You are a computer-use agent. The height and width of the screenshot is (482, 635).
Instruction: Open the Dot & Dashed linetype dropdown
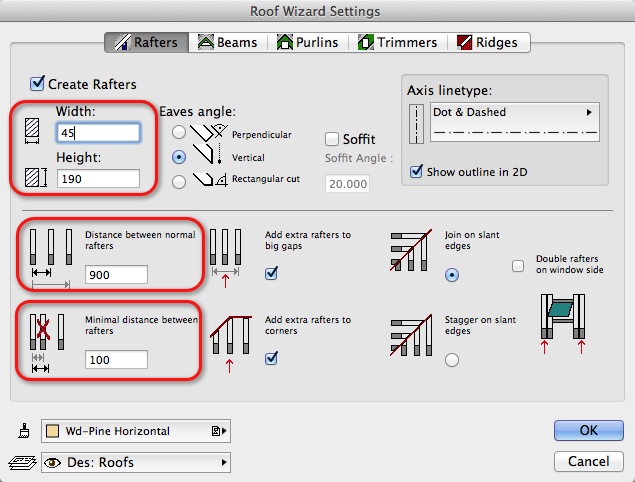click(515, 122)
